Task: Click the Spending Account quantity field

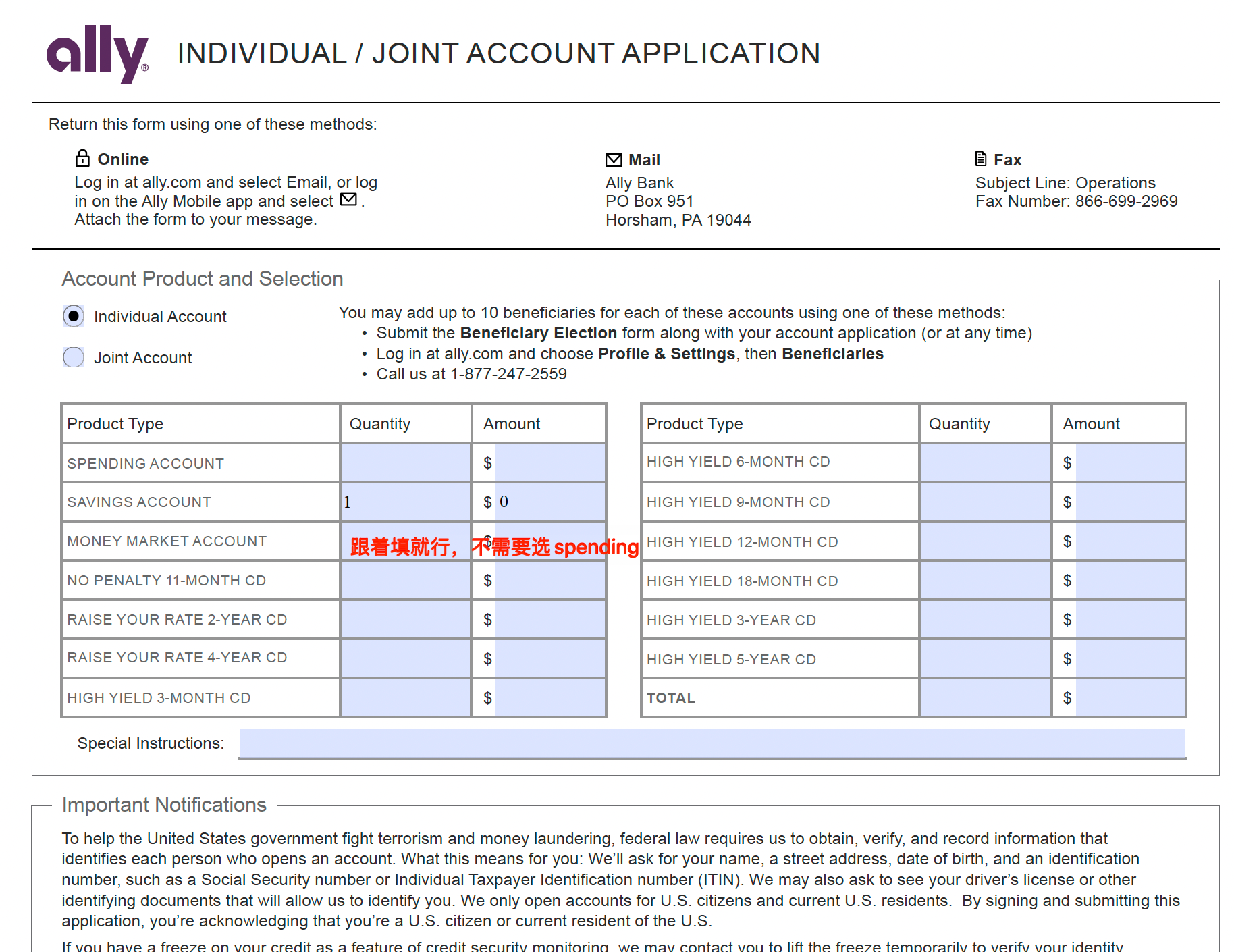Action: [x=405, y=463]
